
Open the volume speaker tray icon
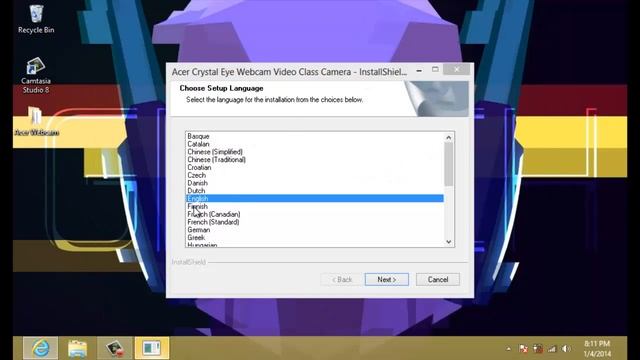point(566,349)
